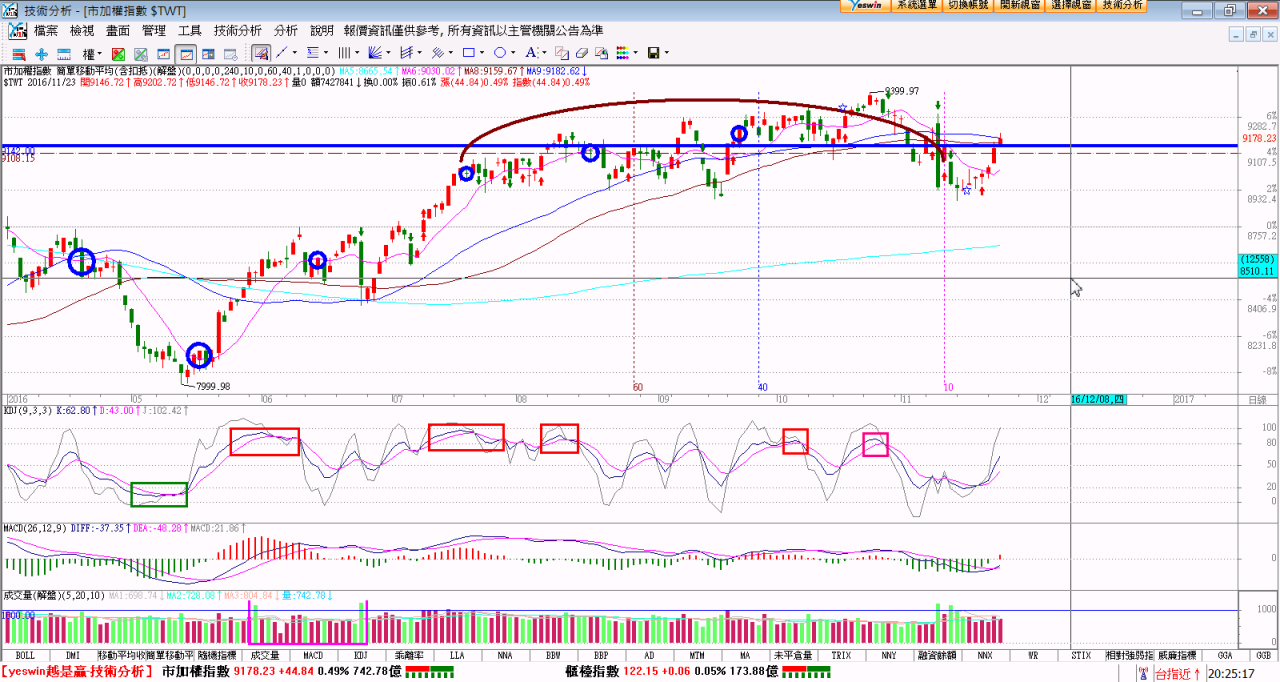The height and width of the screenshot is (682, 1280).
Task: Expand the text annotation tool dropdown
Action: [544, 53]
